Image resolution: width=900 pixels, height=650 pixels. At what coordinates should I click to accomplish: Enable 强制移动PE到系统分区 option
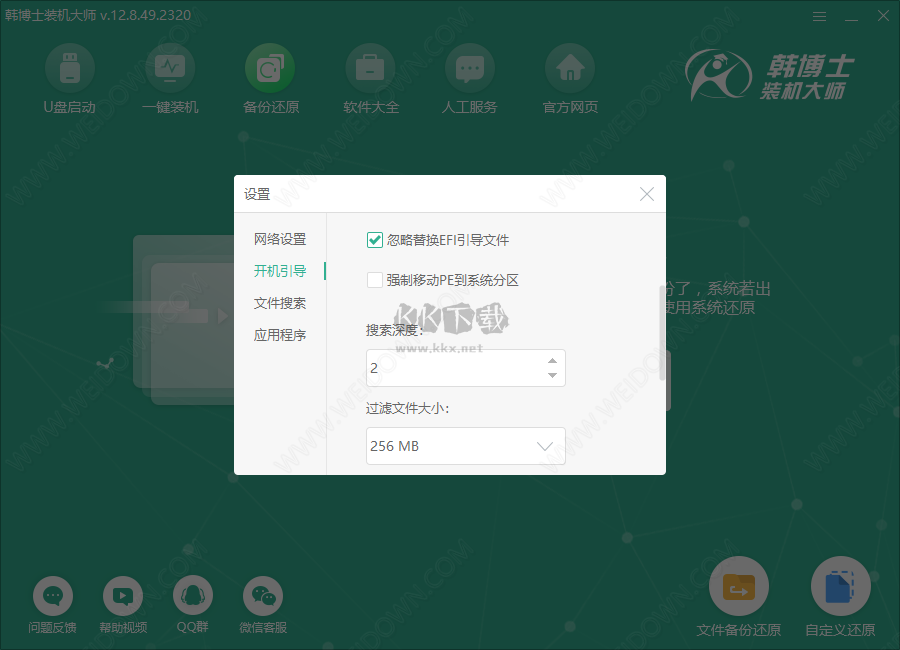pos(374,280)
